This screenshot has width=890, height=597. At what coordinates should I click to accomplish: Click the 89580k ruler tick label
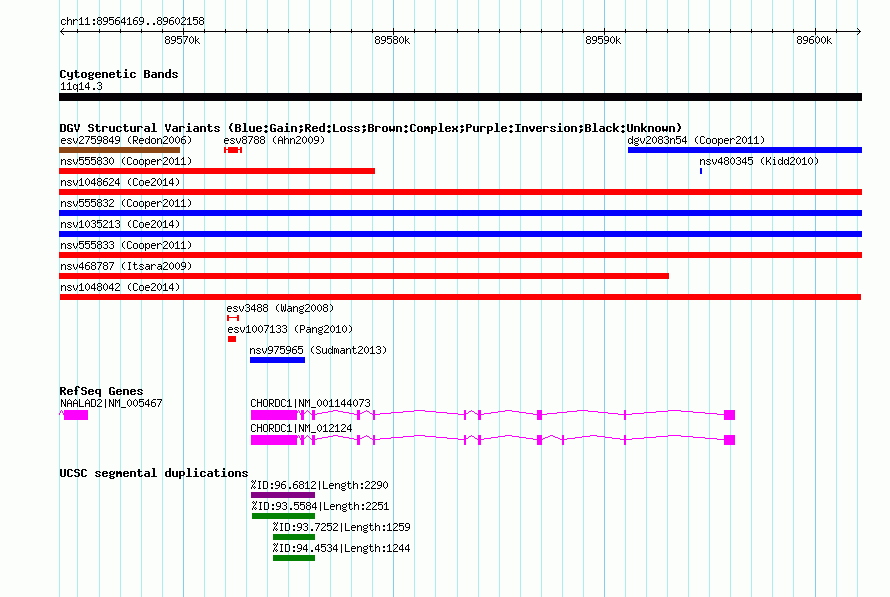click(392, 41)
